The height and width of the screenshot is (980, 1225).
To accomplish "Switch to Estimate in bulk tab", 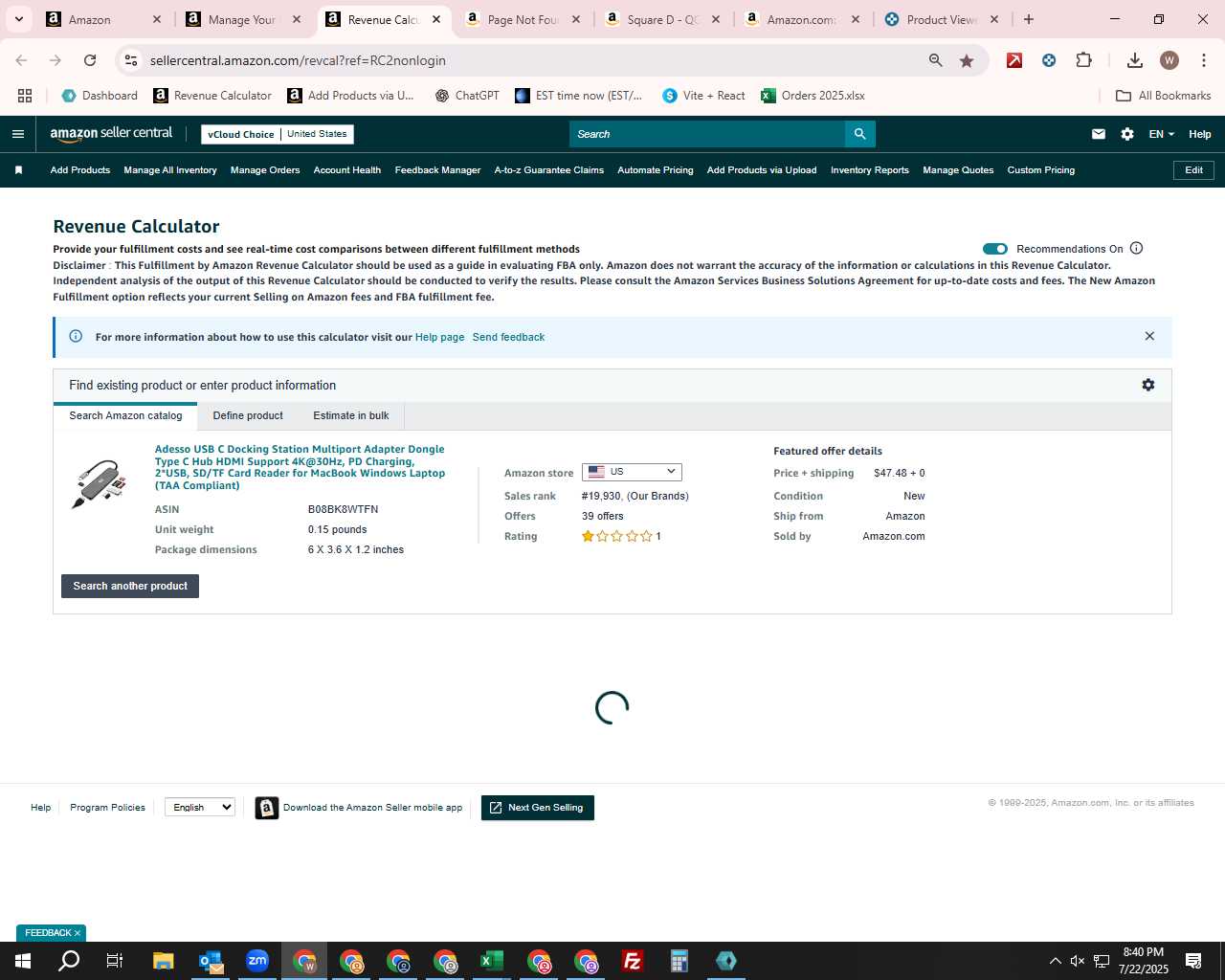I will click(x=351, y=415).
